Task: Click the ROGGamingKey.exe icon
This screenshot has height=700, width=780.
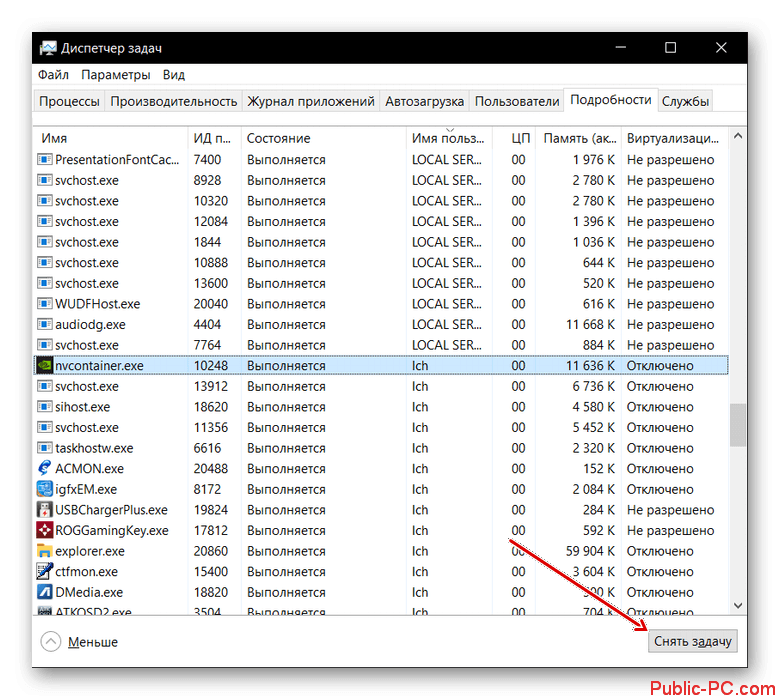Action: pos(45,530)
